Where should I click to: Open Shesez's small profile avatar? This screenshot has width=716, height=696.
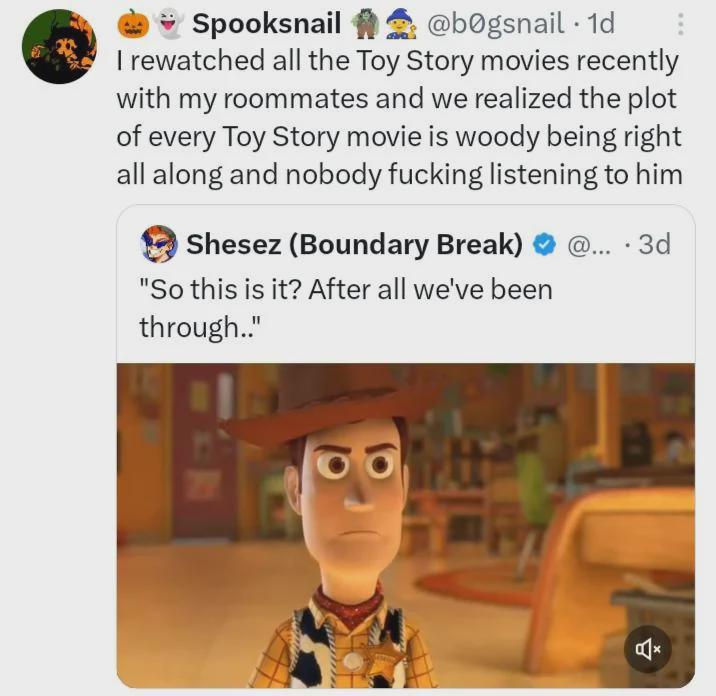[159, 244]
